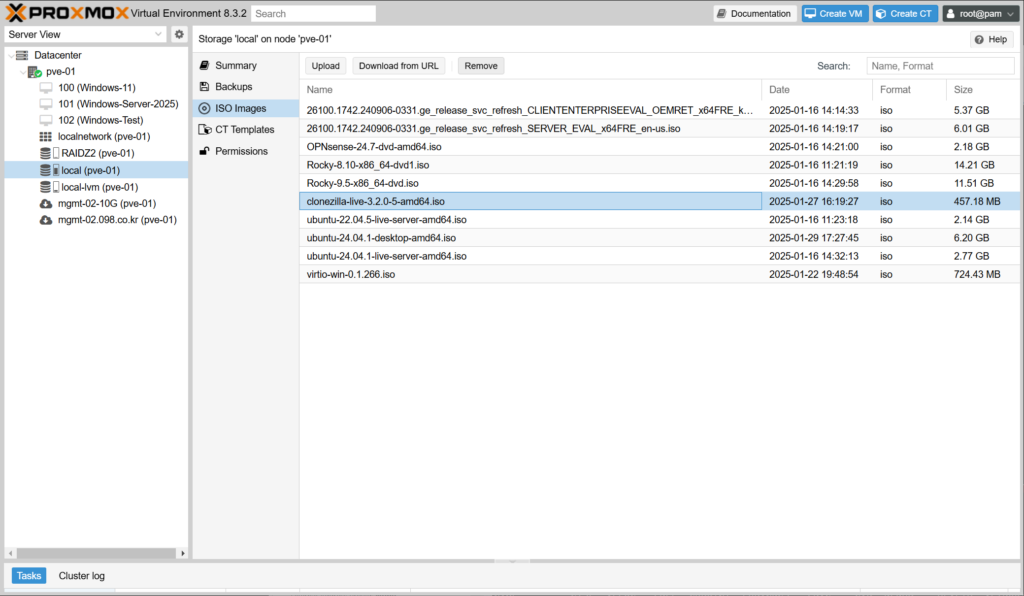Click the monitor icon for VM 100 (Windows-11)
Screen dimensions: 1024x596
(46, 88)
